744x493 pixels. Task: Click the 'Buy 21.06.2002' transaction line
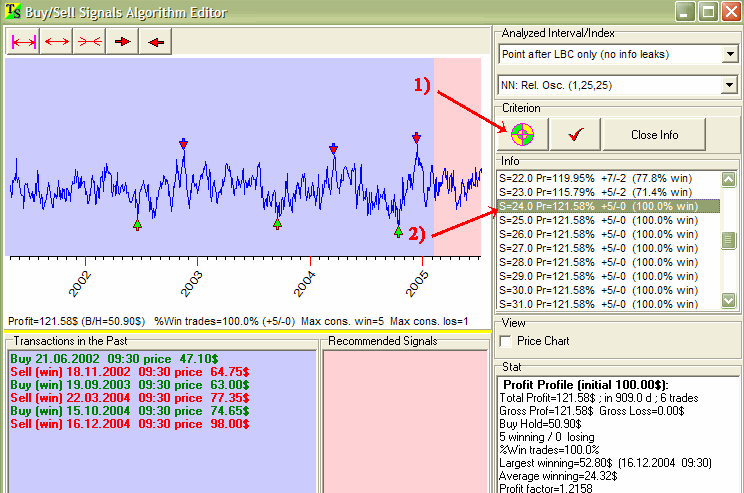114,359
